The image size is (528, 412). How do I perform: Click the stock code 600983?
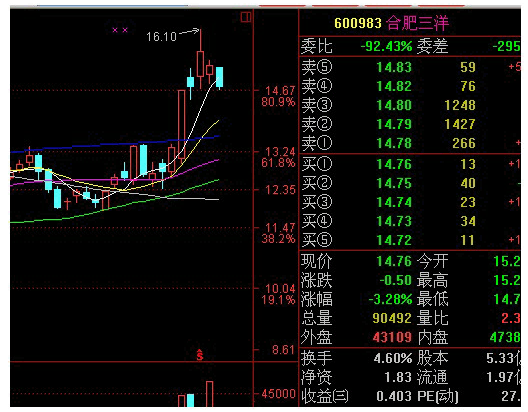[358, 23]
